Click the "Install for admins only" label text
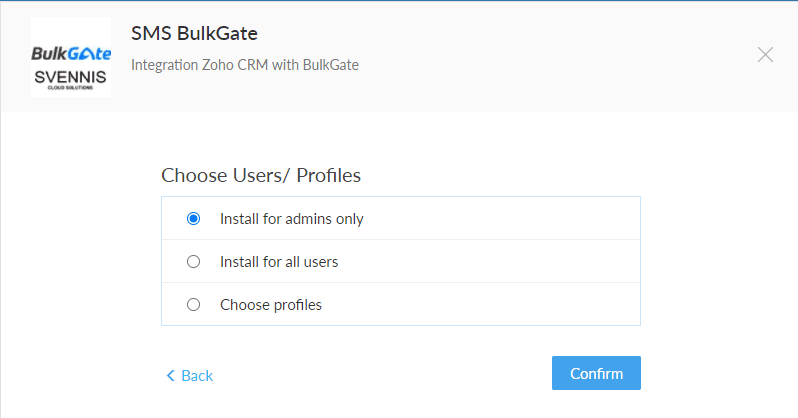The image size is (798, 418). (x=291, y=219)
